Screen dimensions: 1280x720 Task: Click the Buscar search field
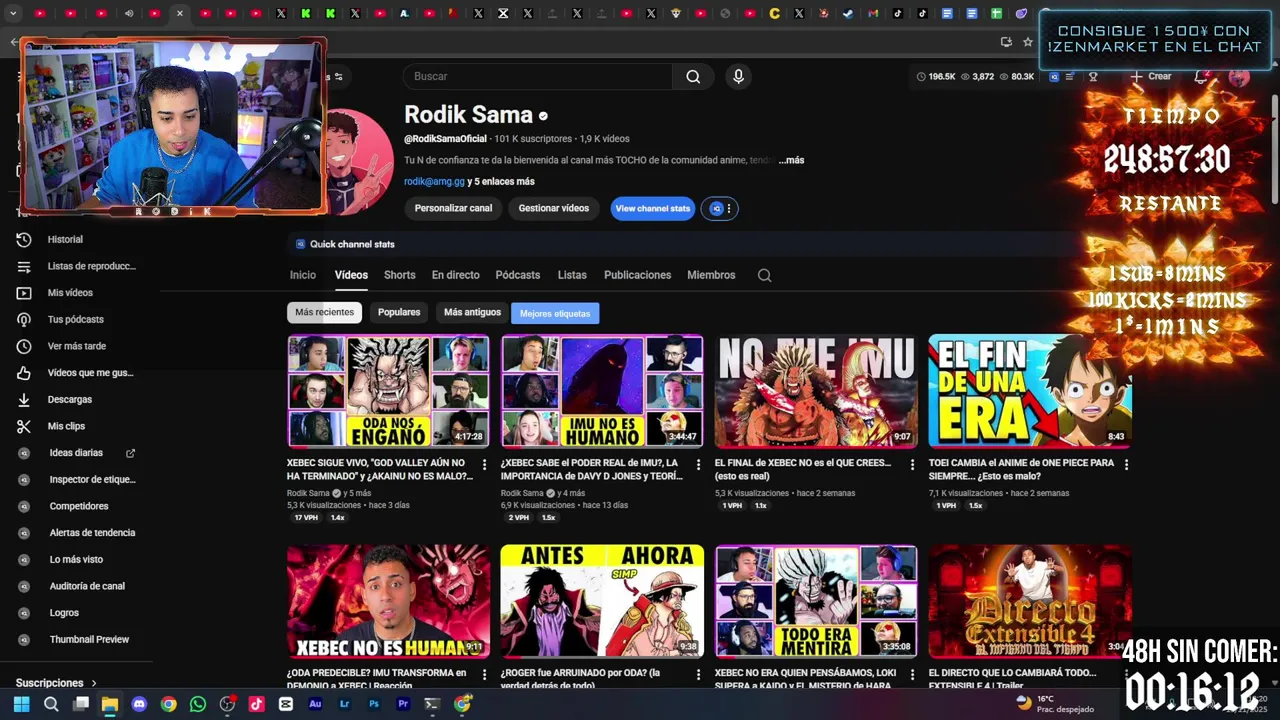click(538, 76)
